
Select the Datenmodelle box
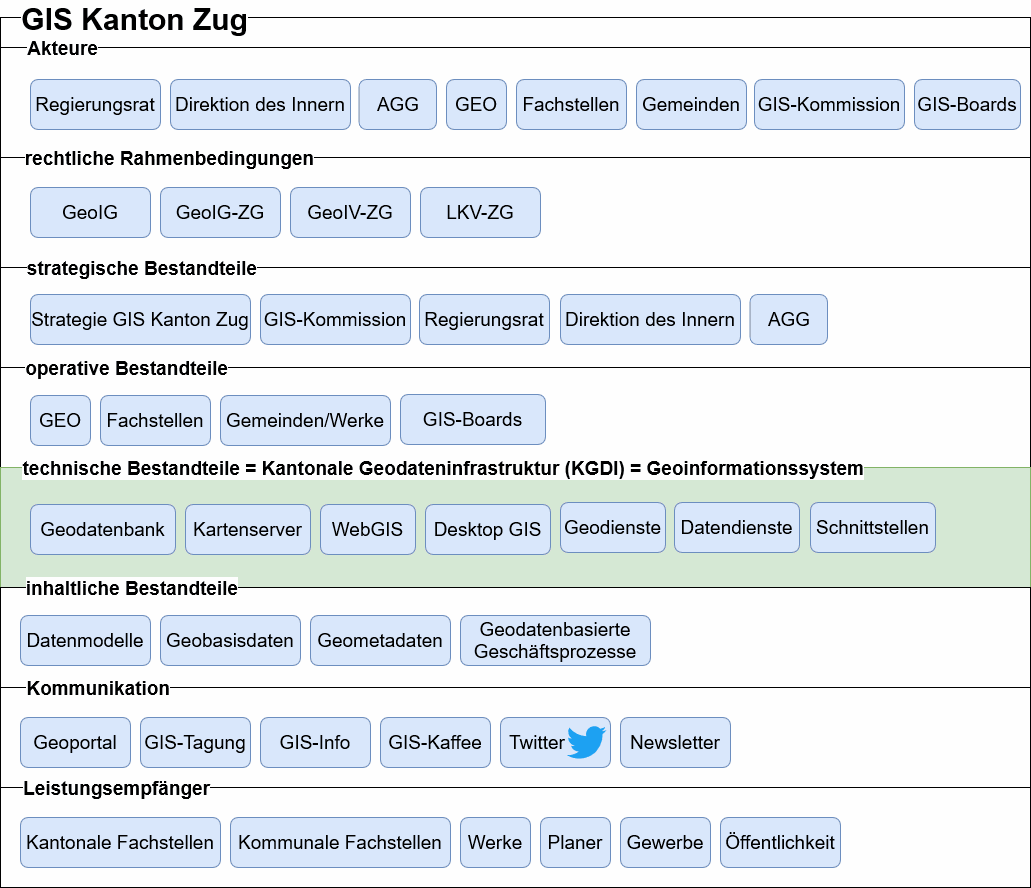[85, 640]
